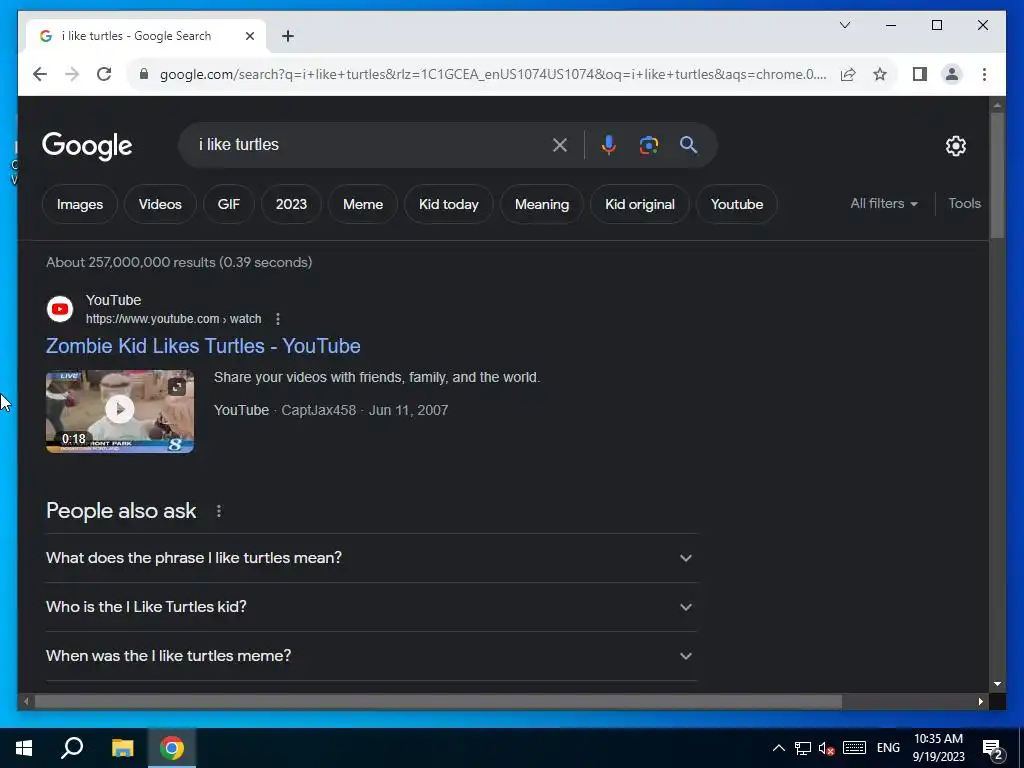The height and width of the screenshot is (768, 1024).
Task: Click 'CaptJax458' uploader text
Action: click(319, 411)
